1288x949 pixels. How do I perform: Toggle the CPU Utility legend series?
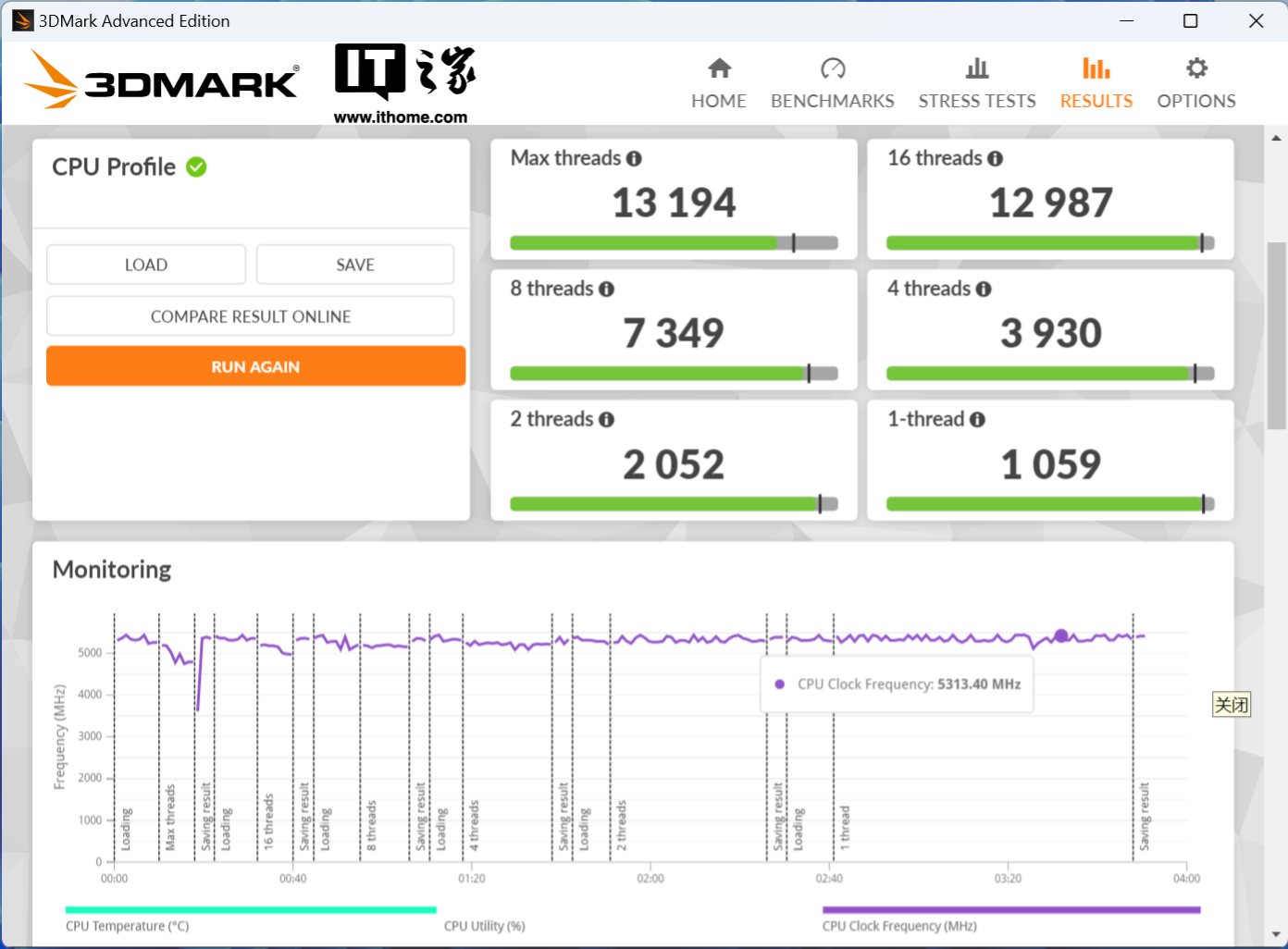coord(484,926)
